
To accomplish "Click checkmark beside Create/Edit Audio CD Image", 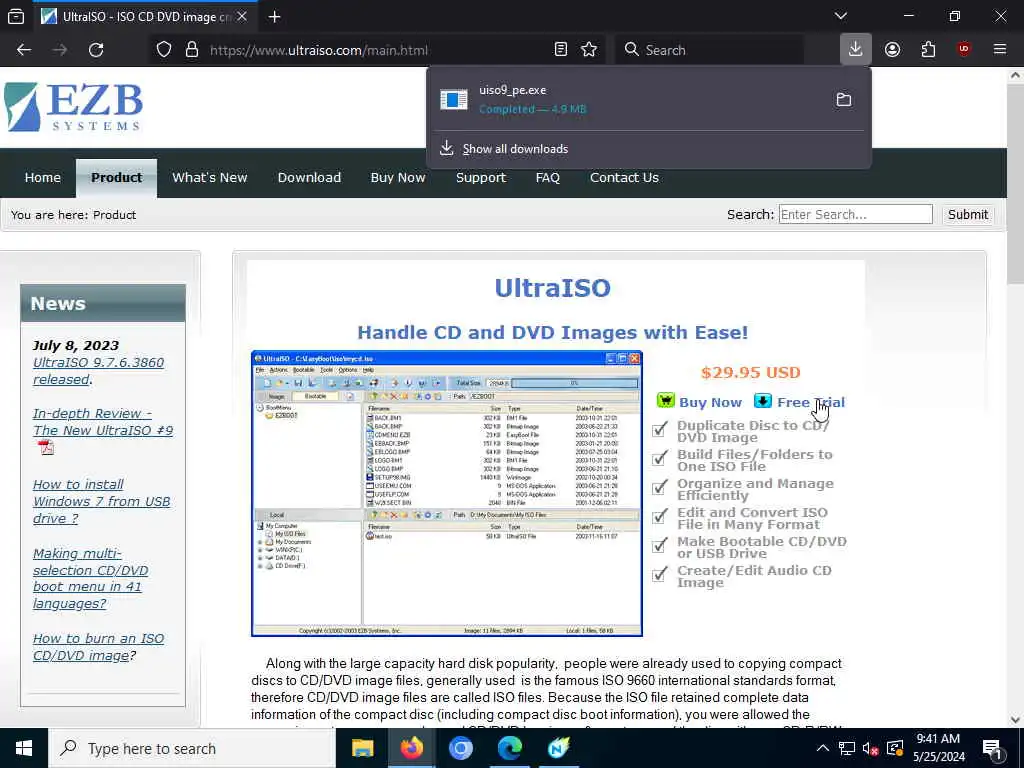I will pyautogui.click(x=660, y=574).
